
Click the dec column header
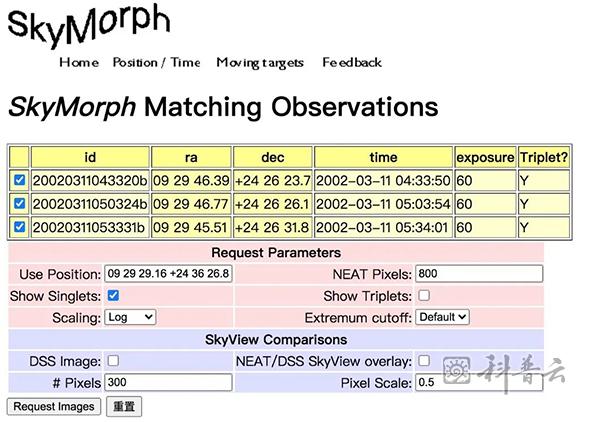pyautogui.click(x=273, y=157)
